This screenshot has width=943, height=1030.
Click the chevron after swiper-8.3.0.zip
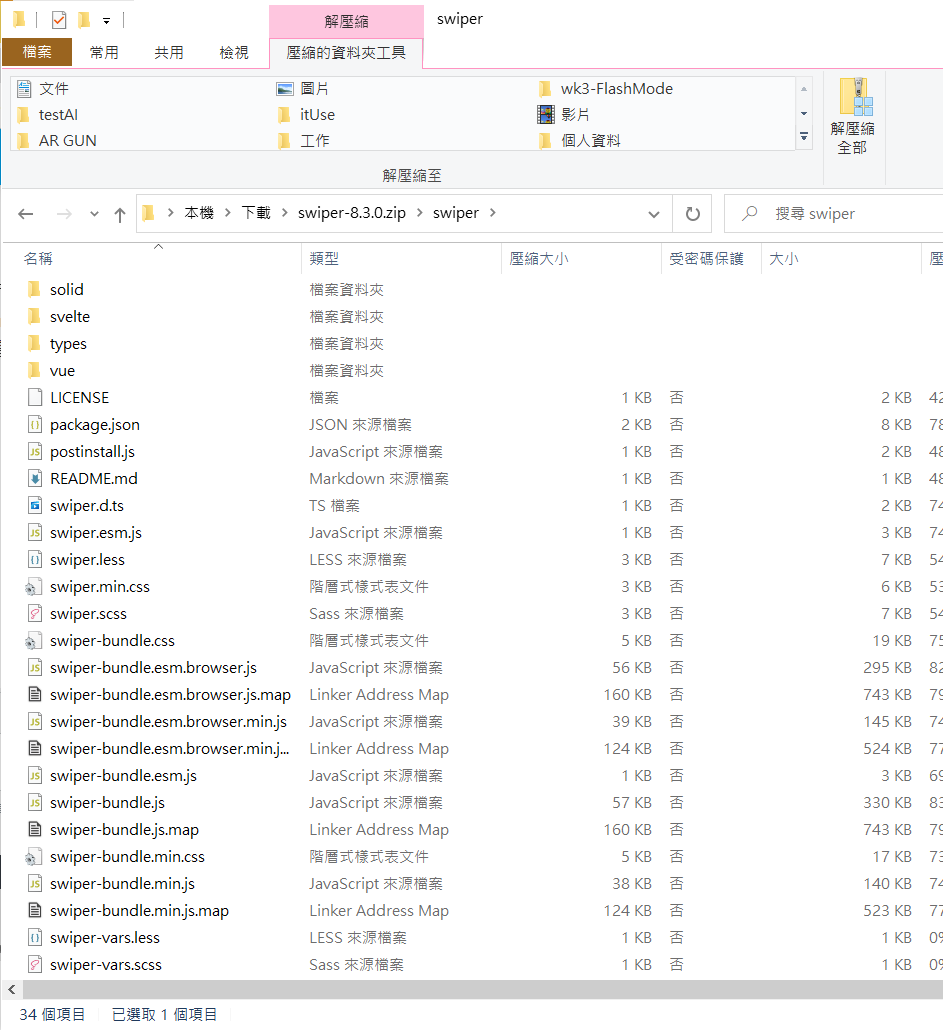coord(419,213)
